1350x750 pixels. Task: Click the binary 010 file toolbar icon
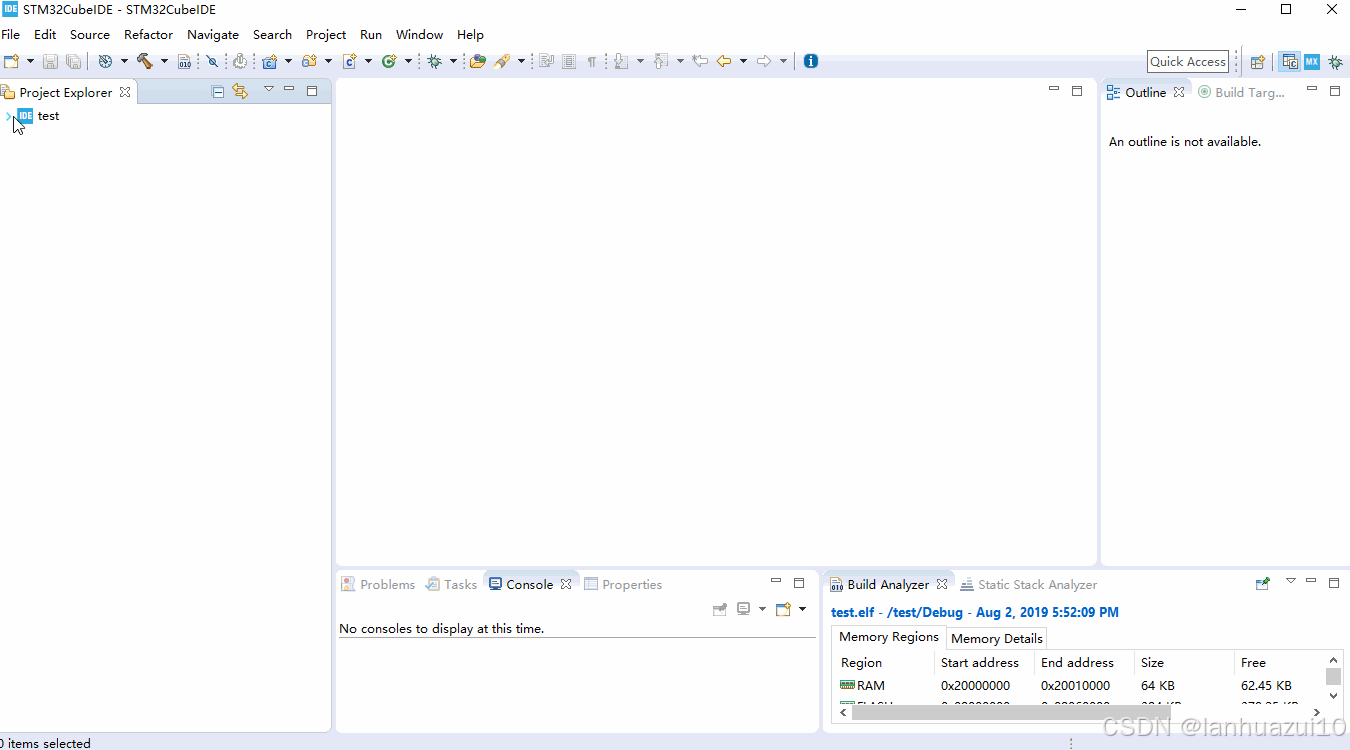tap(185, 61)
